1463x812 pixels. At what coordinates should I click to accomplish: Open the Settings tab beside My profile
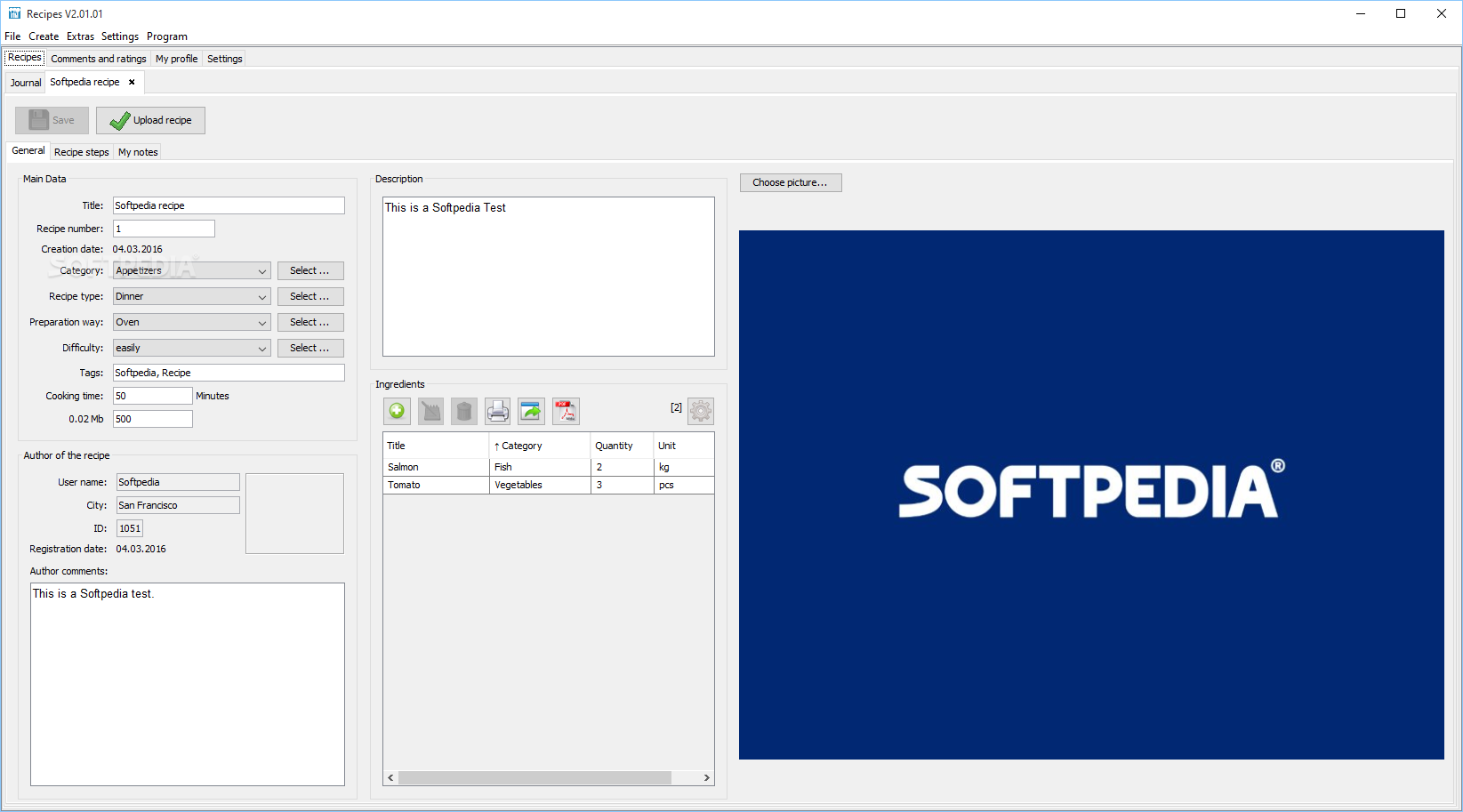click(225, 59)
